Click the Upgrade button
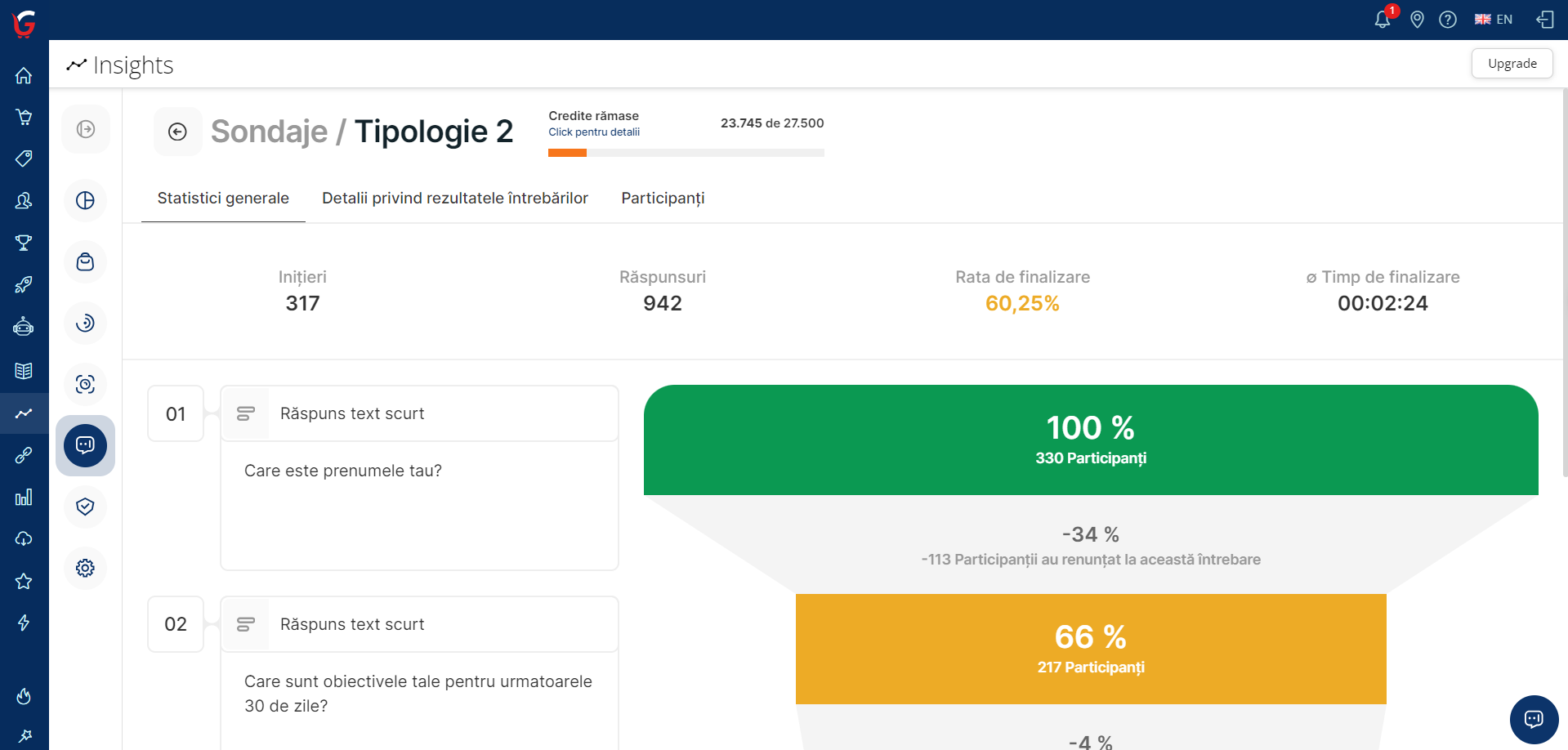 [x=1512, y=64]
